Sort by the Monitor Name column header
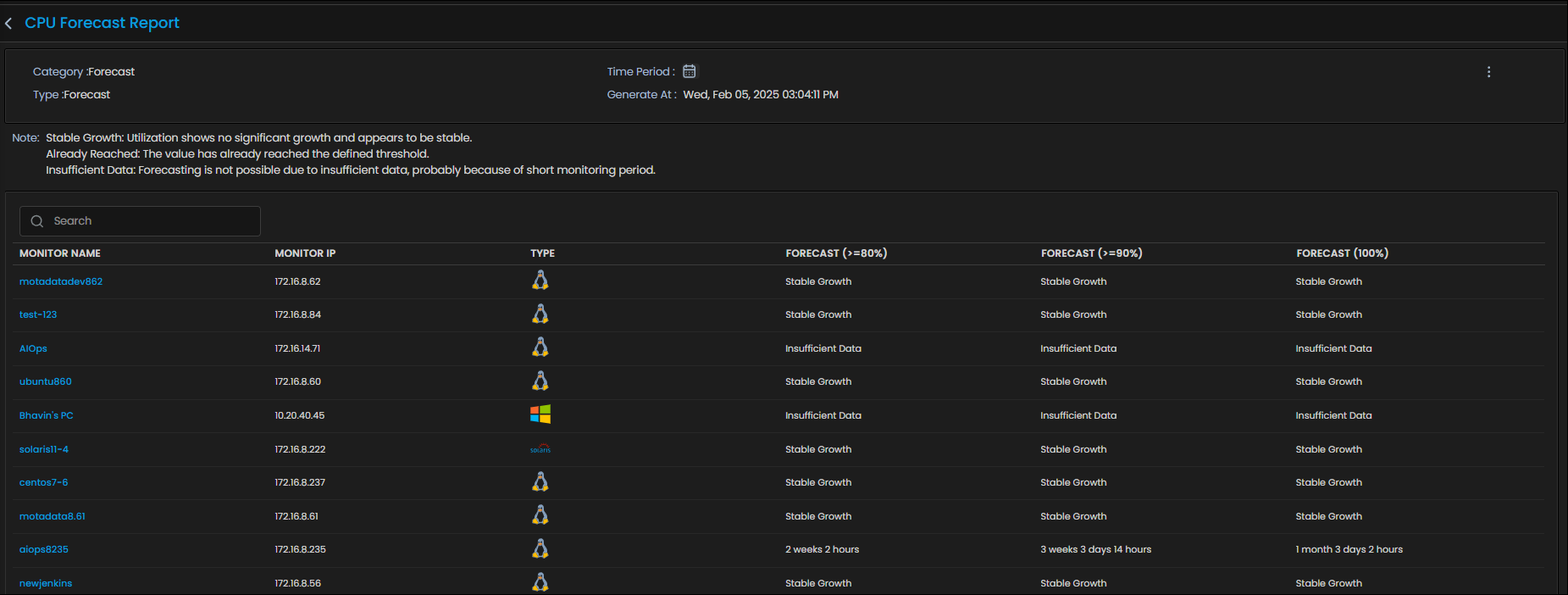The height and width of the screenshot is (595, 1568). (60, 253)
